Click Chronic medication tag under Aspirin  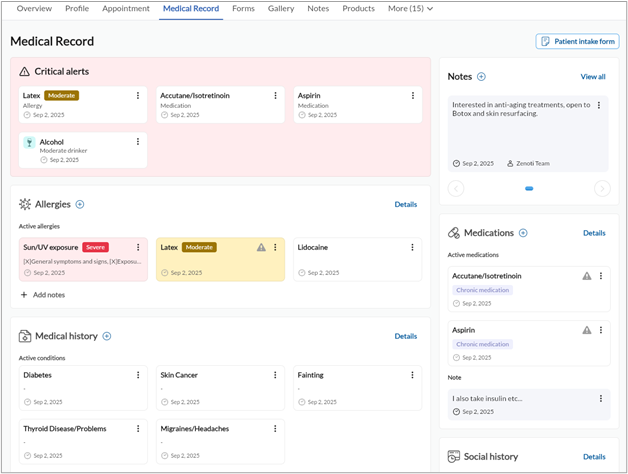[482, 344]
